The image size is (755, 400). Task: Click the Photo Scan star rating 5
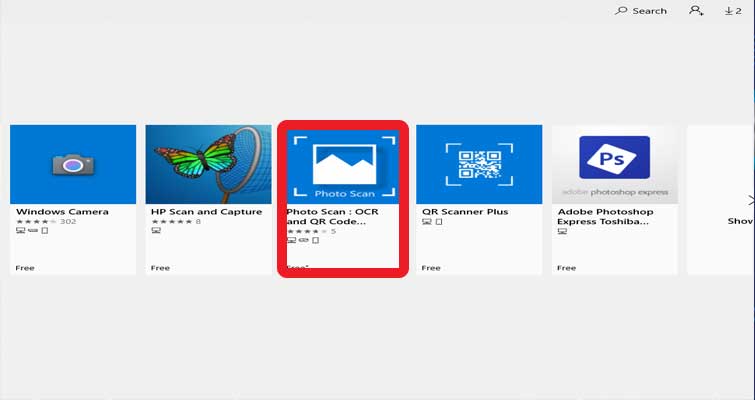(x=312, y=232)
